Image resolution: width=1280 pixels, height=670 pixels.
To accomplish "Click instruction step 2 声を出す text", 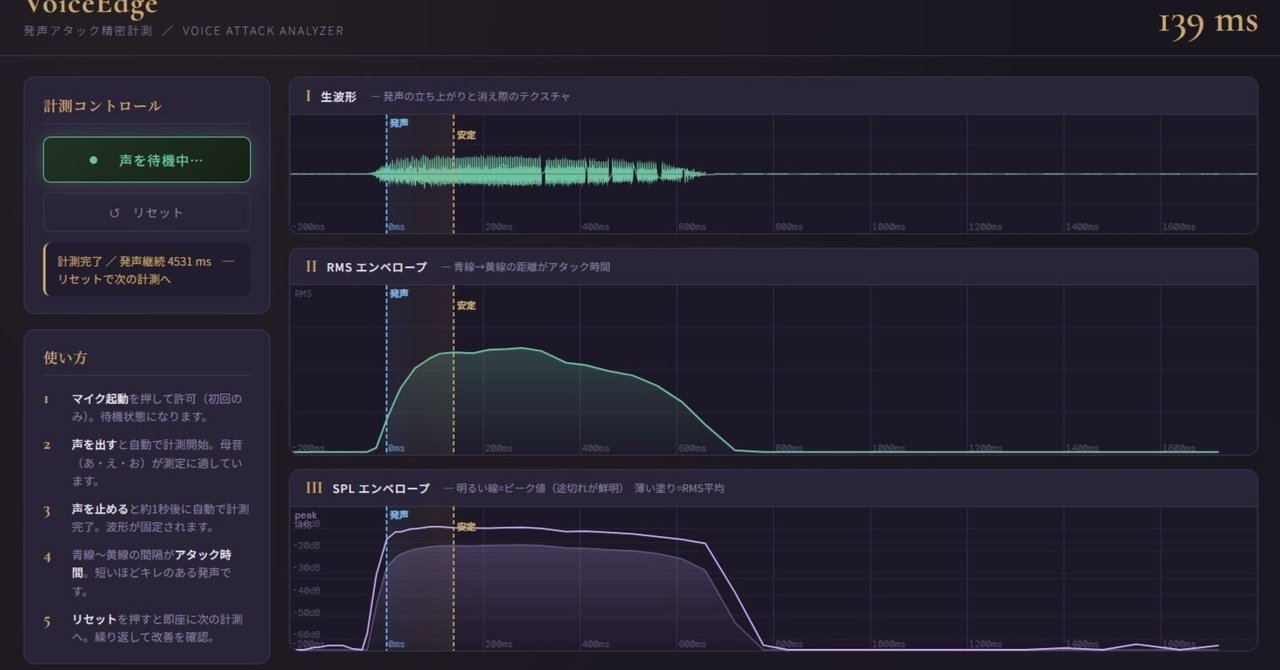I will 95,444.
